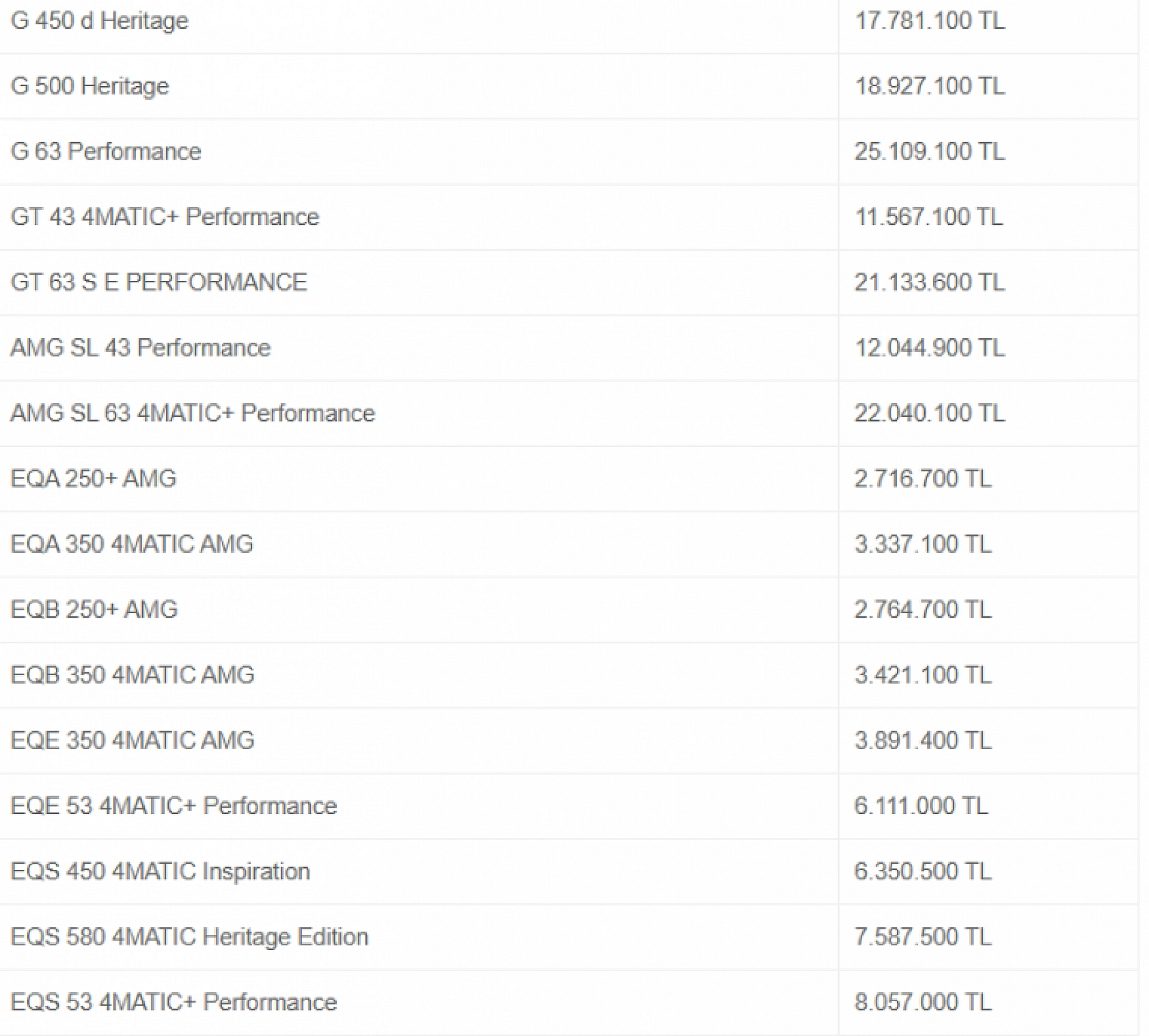Click the EQE 350 4MATIC AMG model
Viewport: 1149px width, 1036px height.
(133, 740)
